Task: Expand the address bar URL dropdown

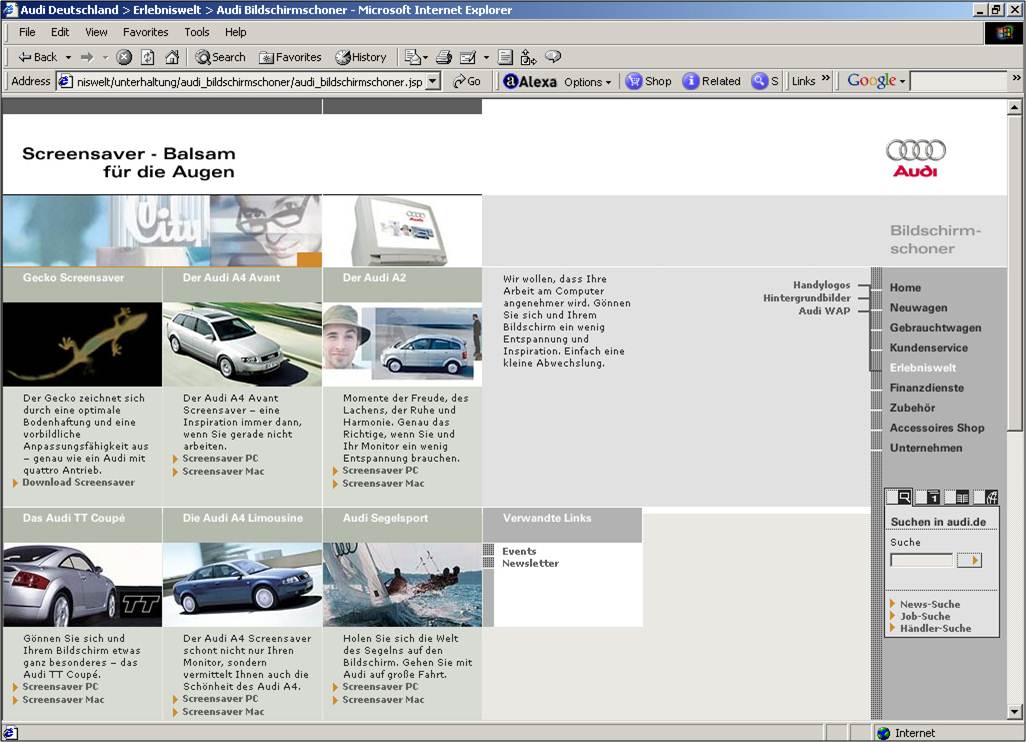Action: pos(433,82)
